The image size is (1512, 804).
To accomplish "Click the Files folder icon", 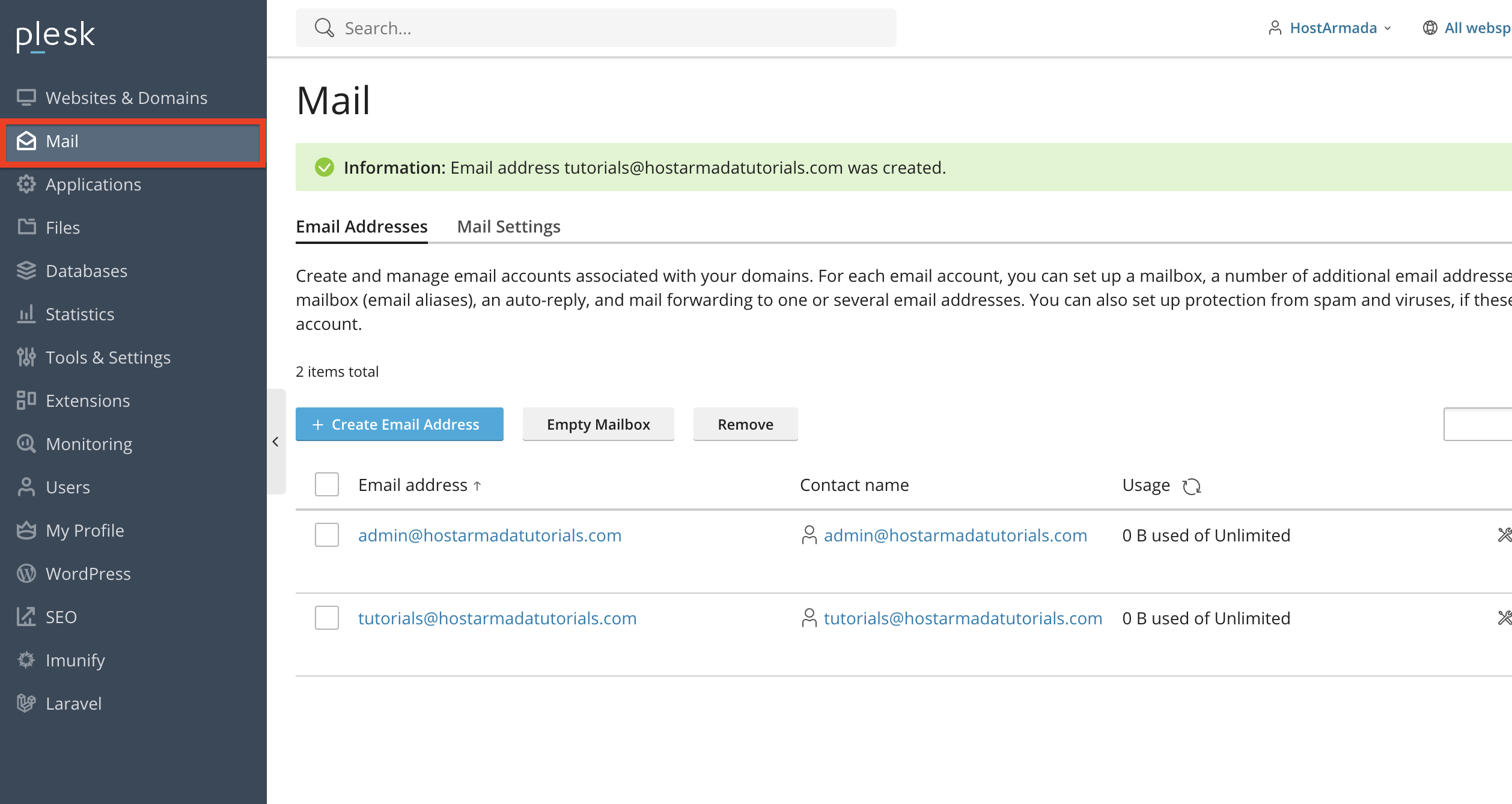I will coord(26,227).
